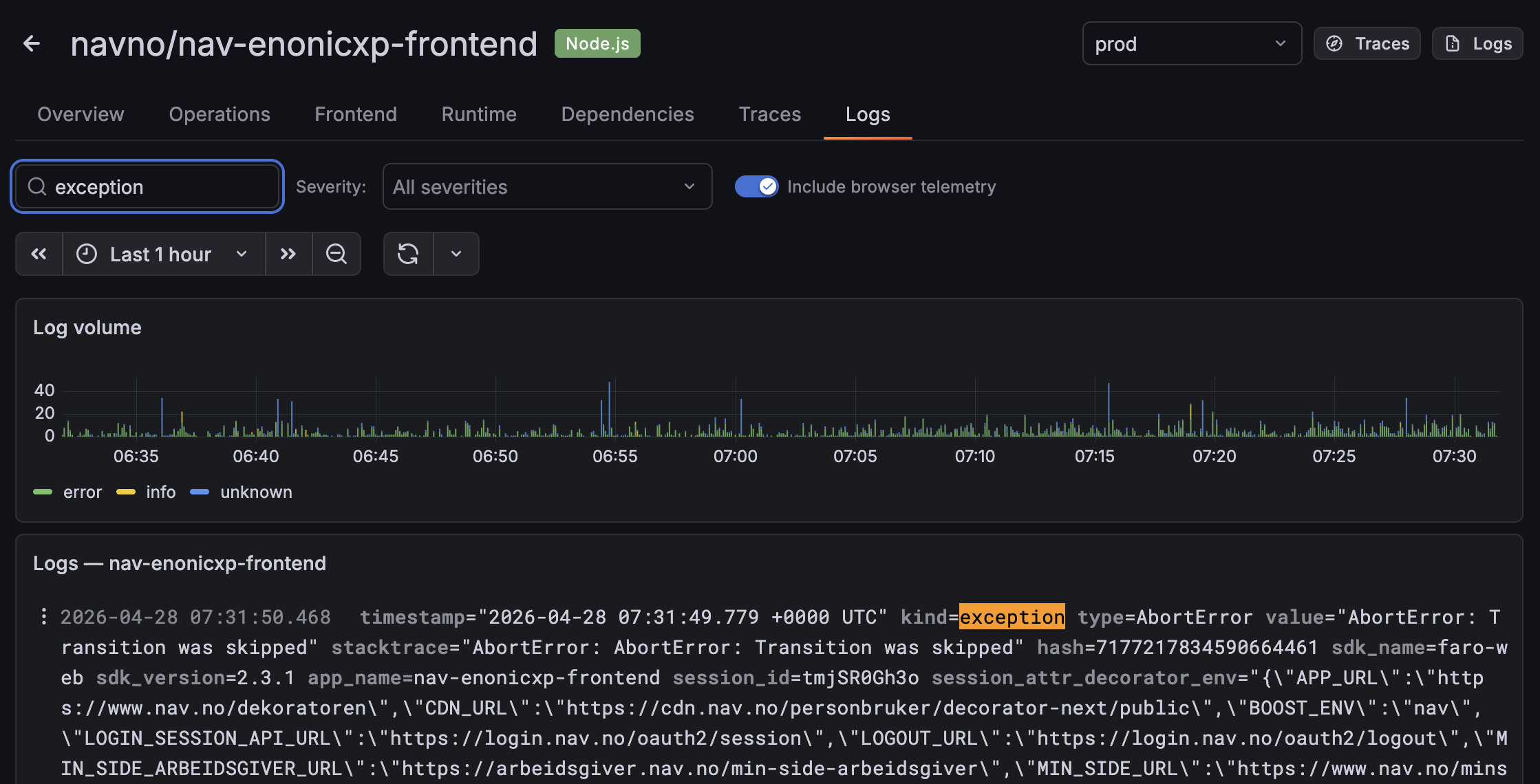Shift time range backward with double-left chevrons
Image resolution: width=1540 pixels, height=784 pixels.
(x=39, y=254)
